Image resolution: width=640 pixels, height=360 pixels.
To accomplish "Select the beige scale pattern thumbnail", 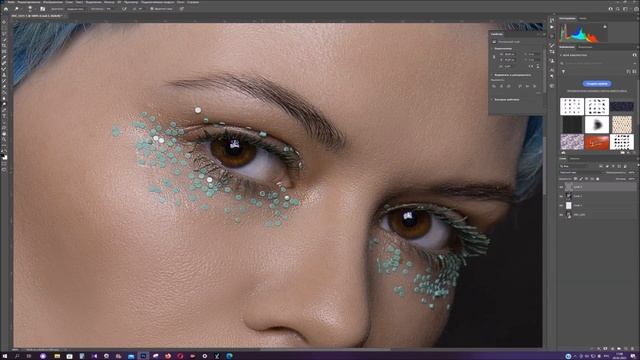I will (x=622, y=124).
